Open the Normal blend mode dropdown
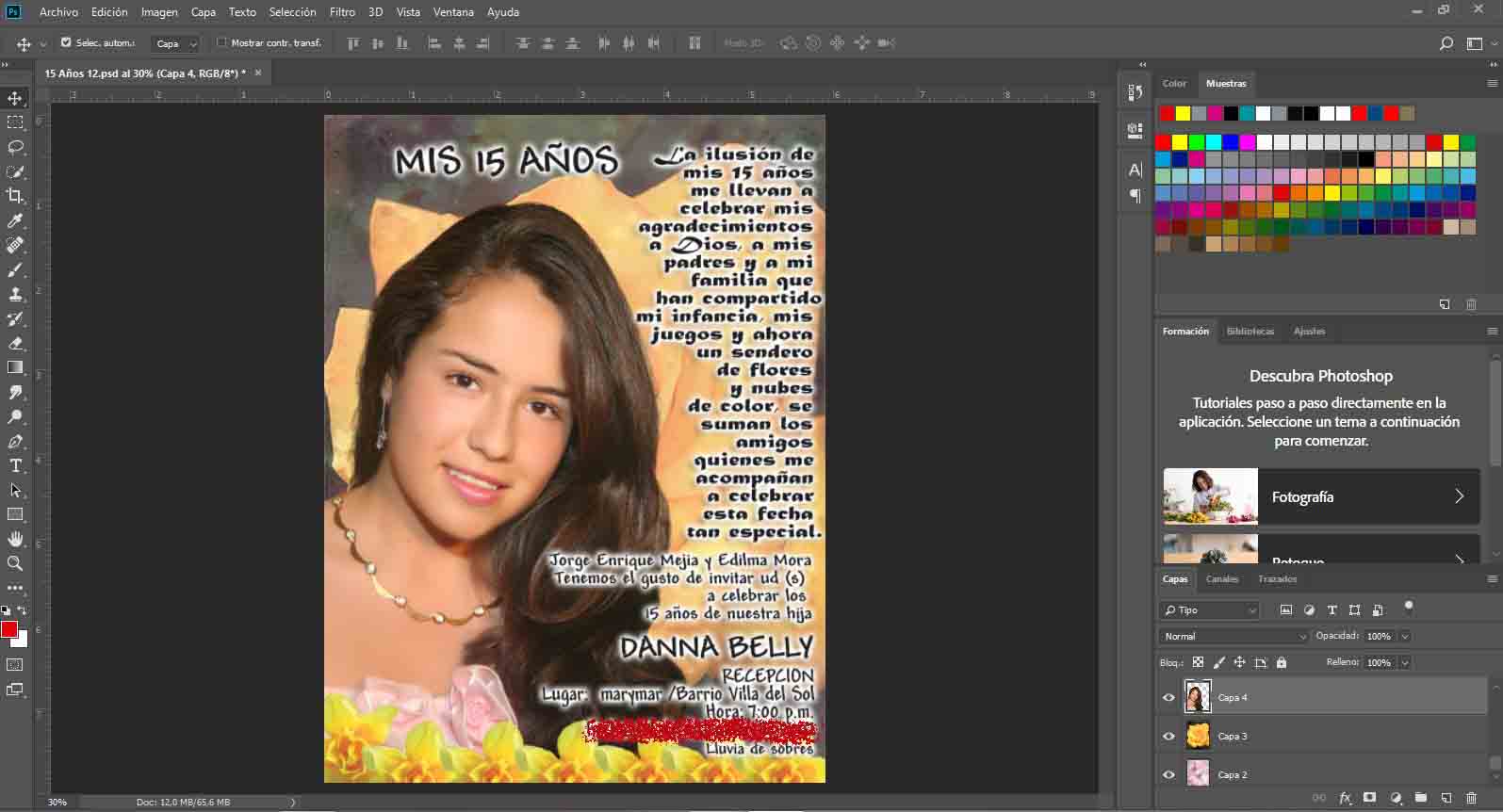The height and width of the screenshot is (812, 1503). point(1233,637)
